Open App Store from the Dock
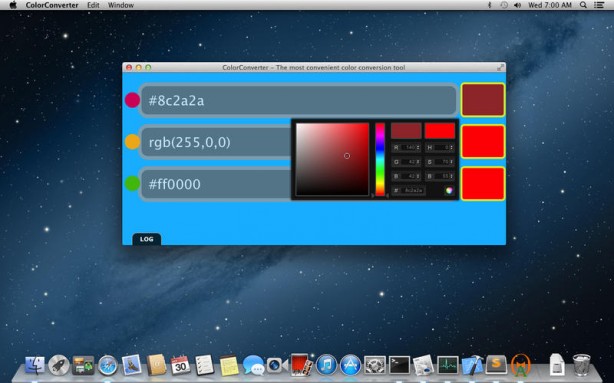614x383 pixels. 350,365
